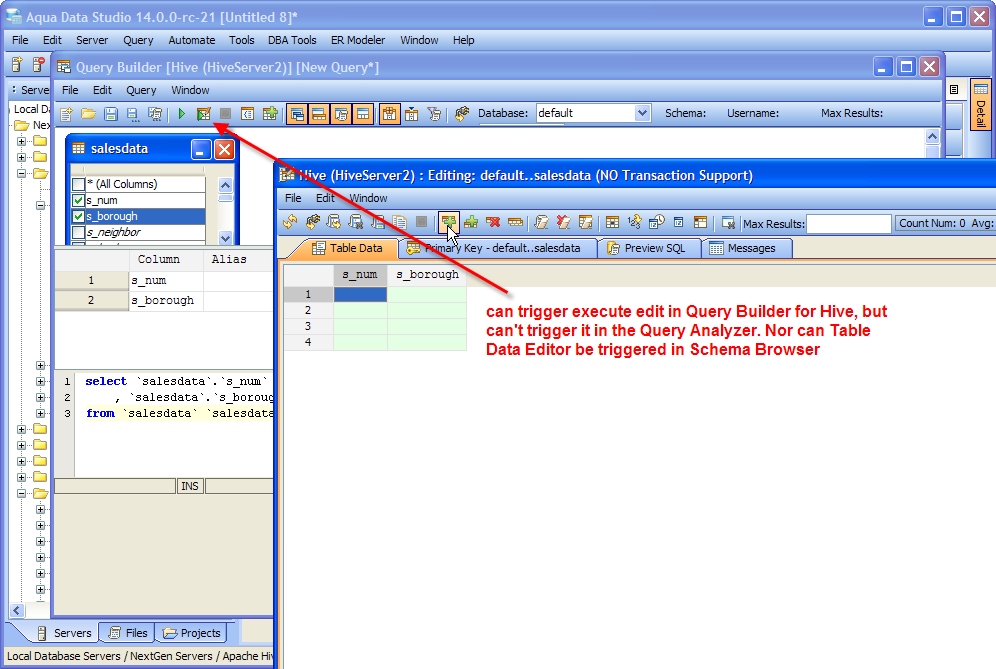The width and height of the screenshot is (996, 669).
Task: Click the grey Stop square in Query Builder toolbar
Action: coord(225,114)
